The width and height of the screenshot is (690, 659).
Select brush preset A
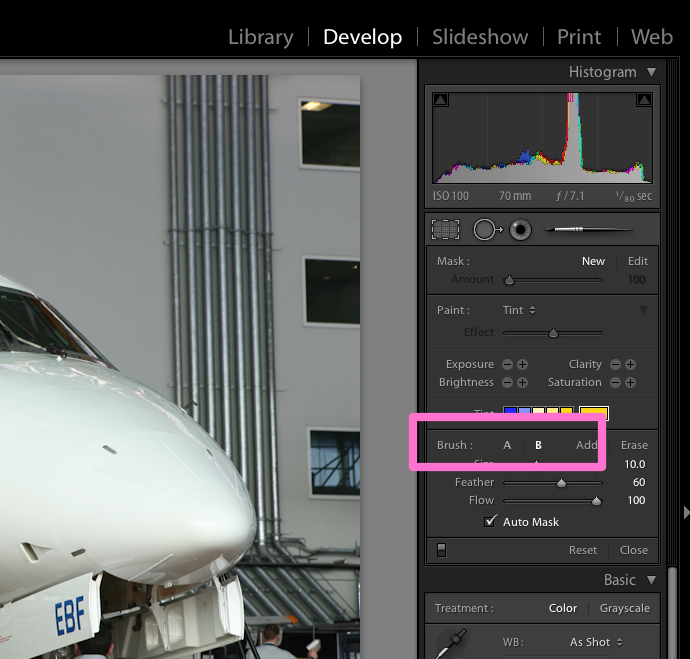[507, 445]
